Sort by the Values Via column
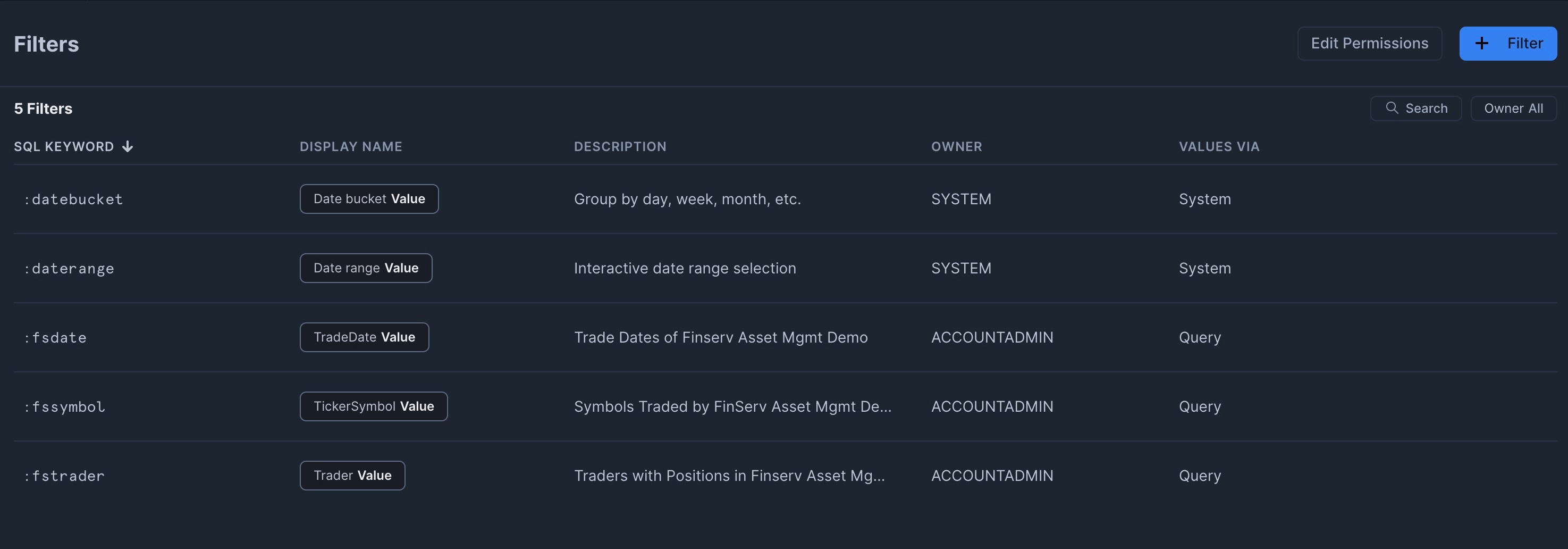Viewport: 1568px width, 549px height. (x=1219, y=146)
